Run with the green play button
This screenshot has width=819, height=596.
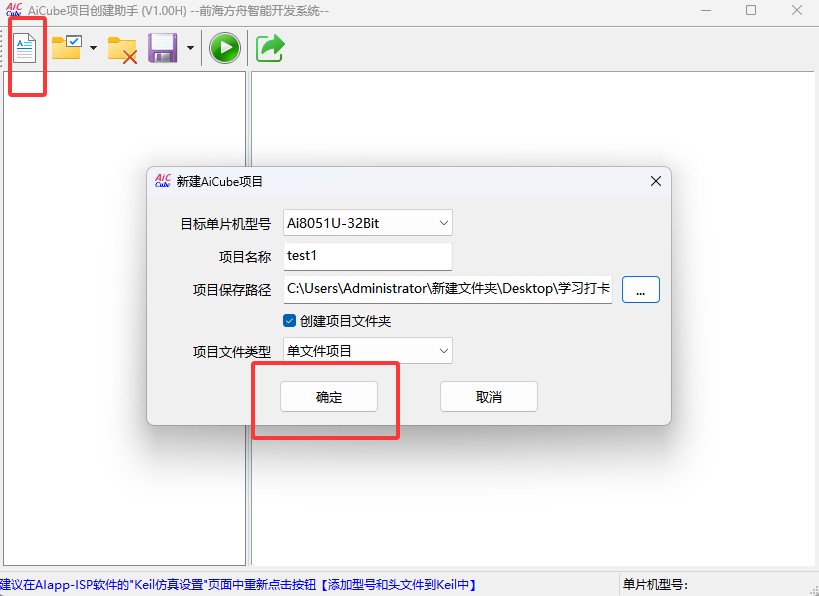225,48
